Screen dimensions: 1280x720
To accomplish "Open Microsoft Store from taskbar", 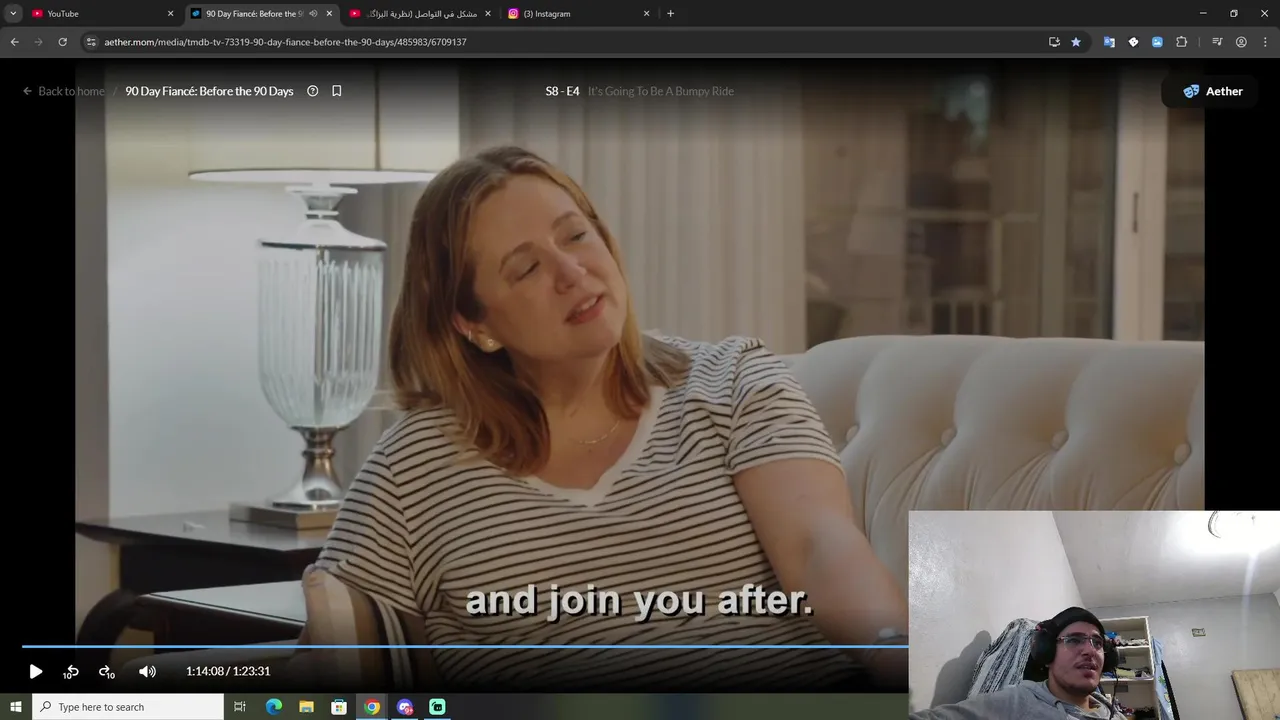I will pos(339,707).
